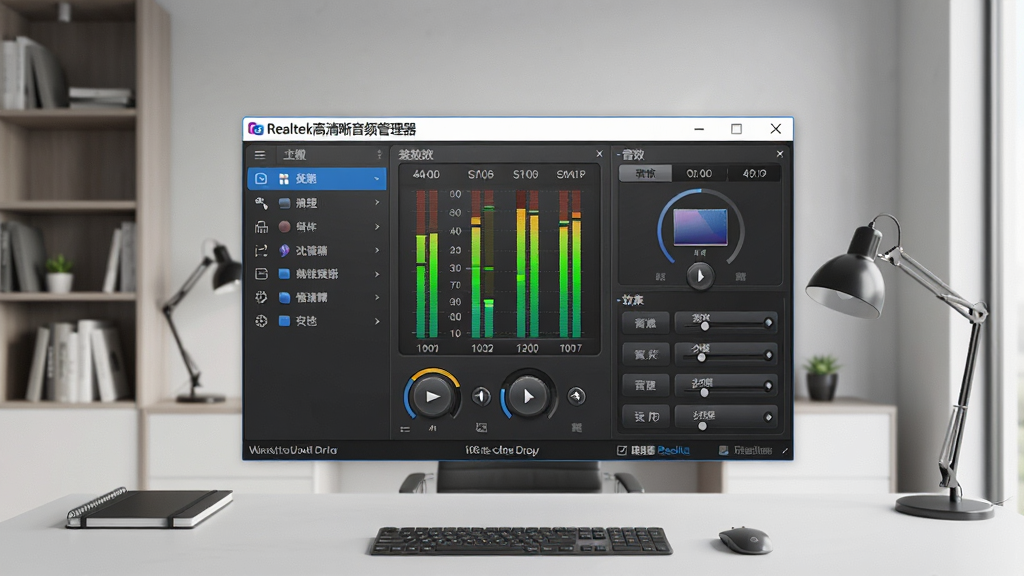Viewport: 1024px width, 576px height.
Task: Click the fourth button in the lower effects section
Action: (645, 417)
